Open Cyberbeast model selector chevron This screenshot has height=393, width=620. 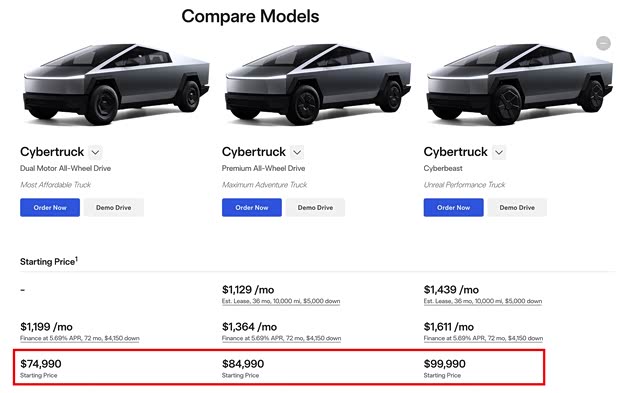click(499, 152)
